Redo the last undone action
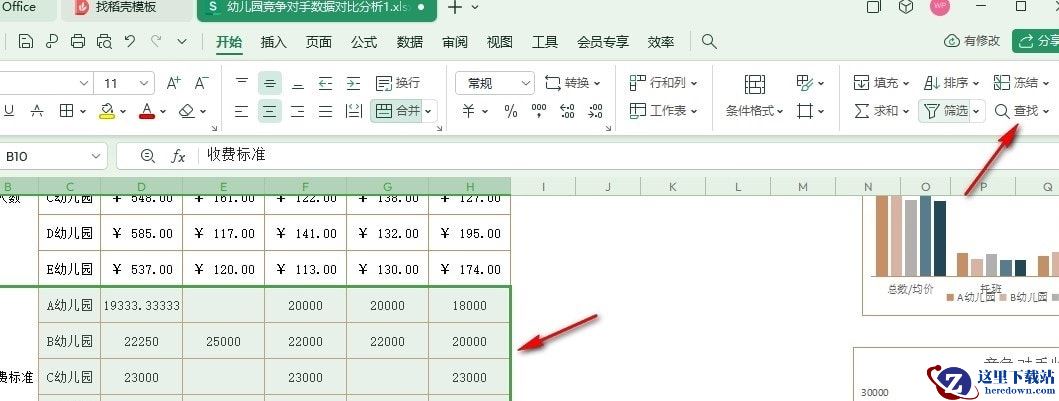The height and width of the screenshot is (401, 1059). 156,42
